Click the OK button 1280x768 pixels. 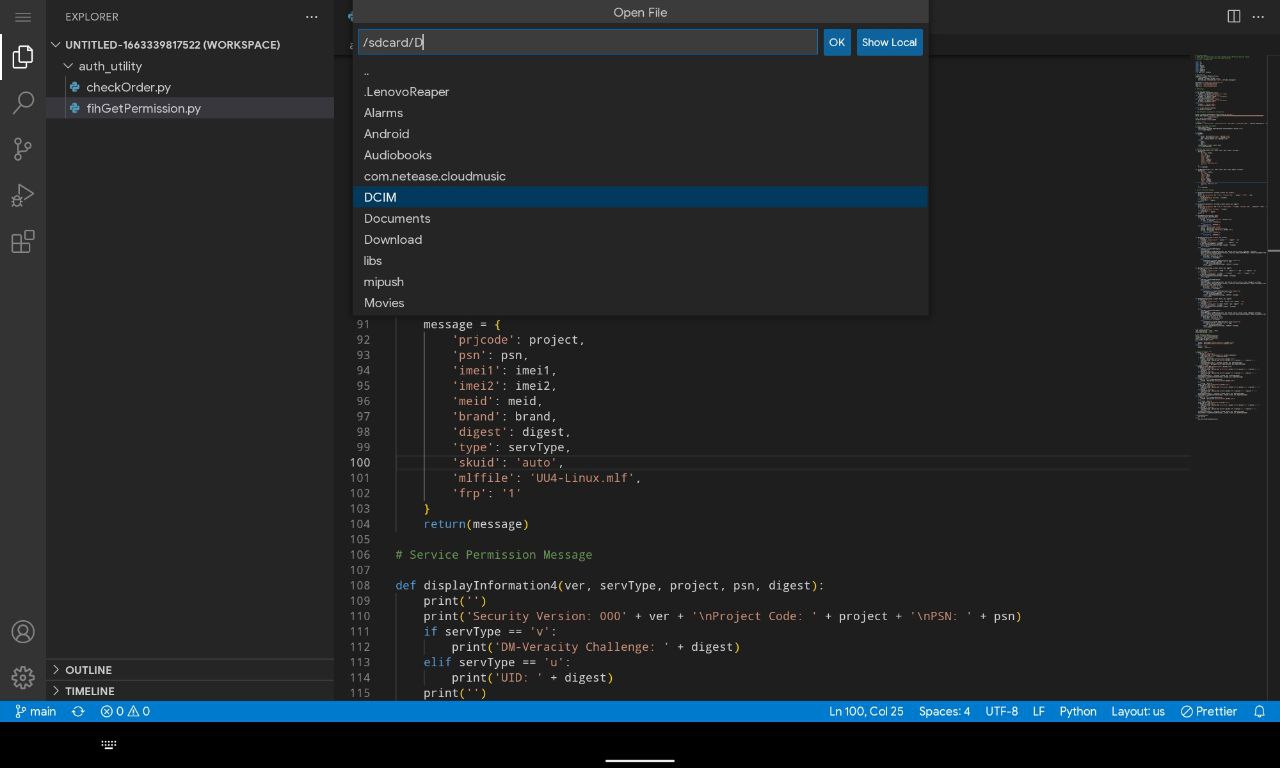click(x=837, y=42)
